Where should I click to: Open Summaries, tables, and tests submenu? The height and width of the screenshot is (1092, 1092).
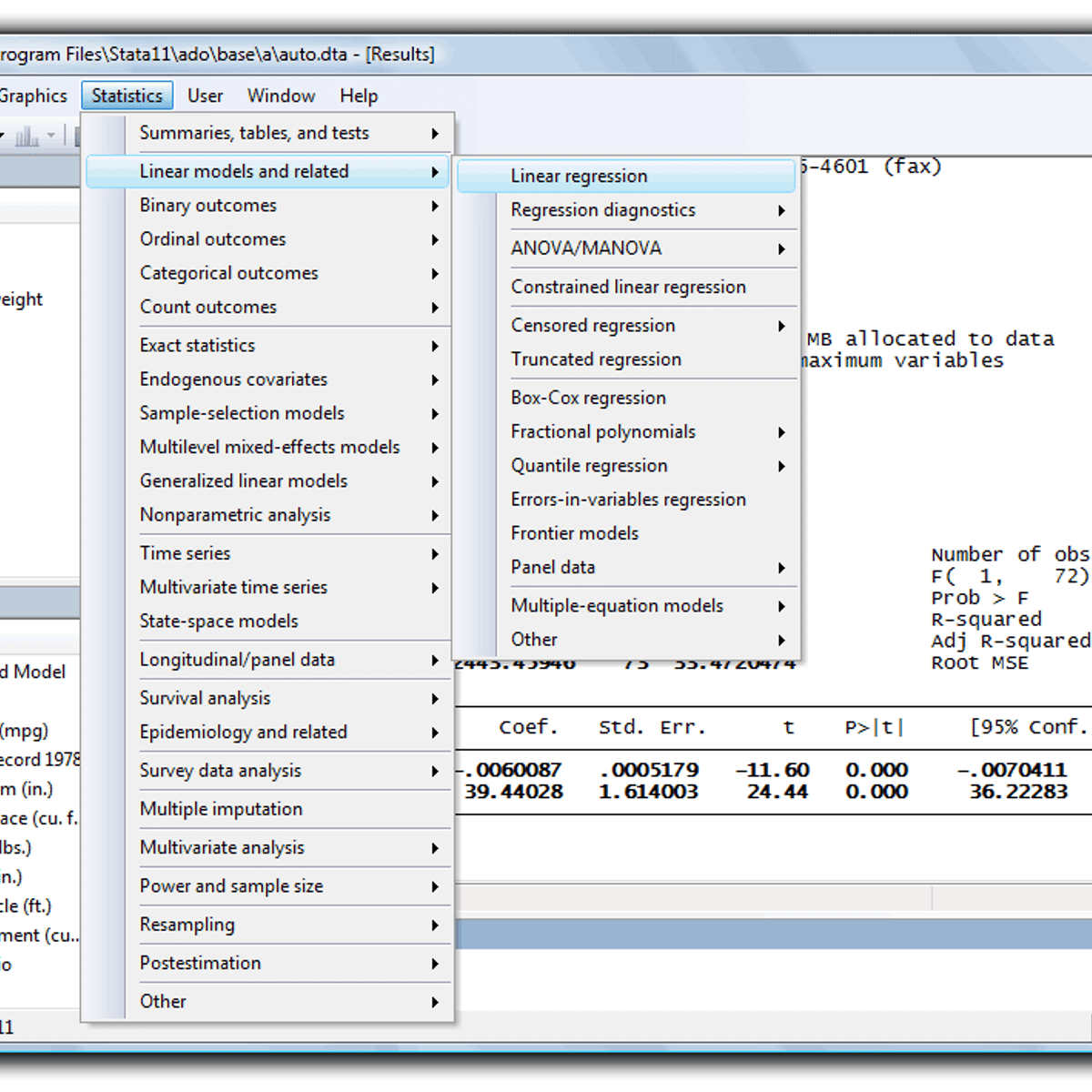coord(254,133)
